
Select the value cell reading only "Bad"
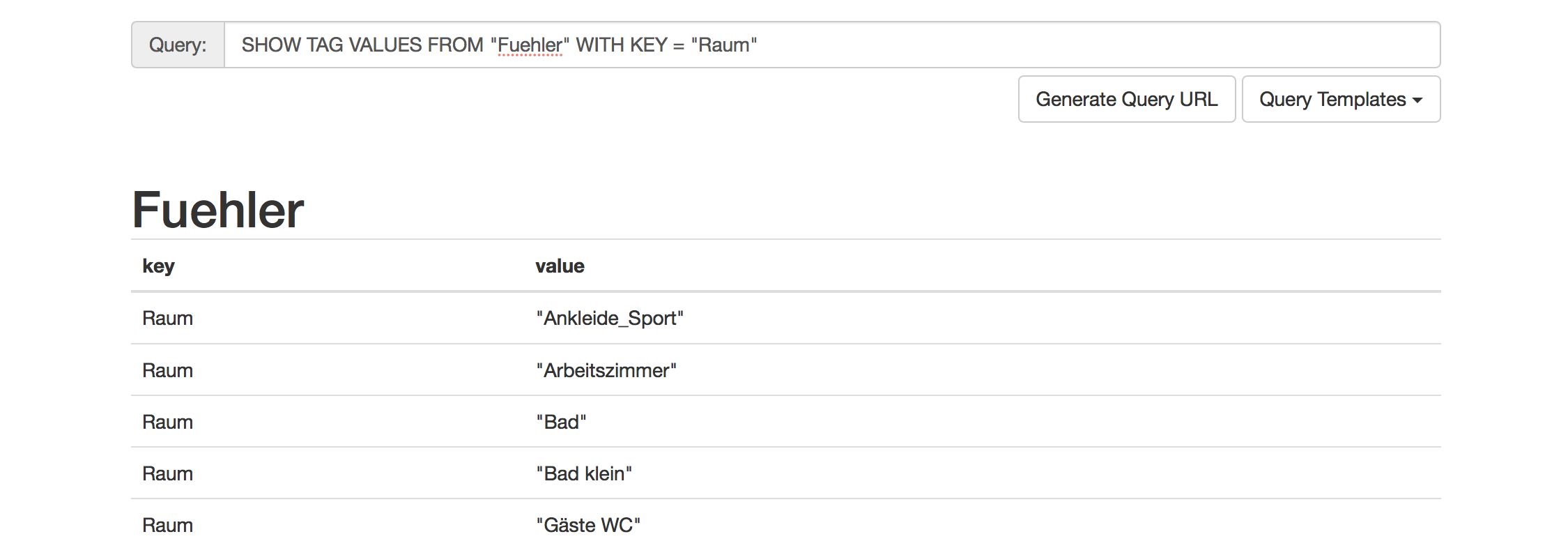(x=561, y=422)
